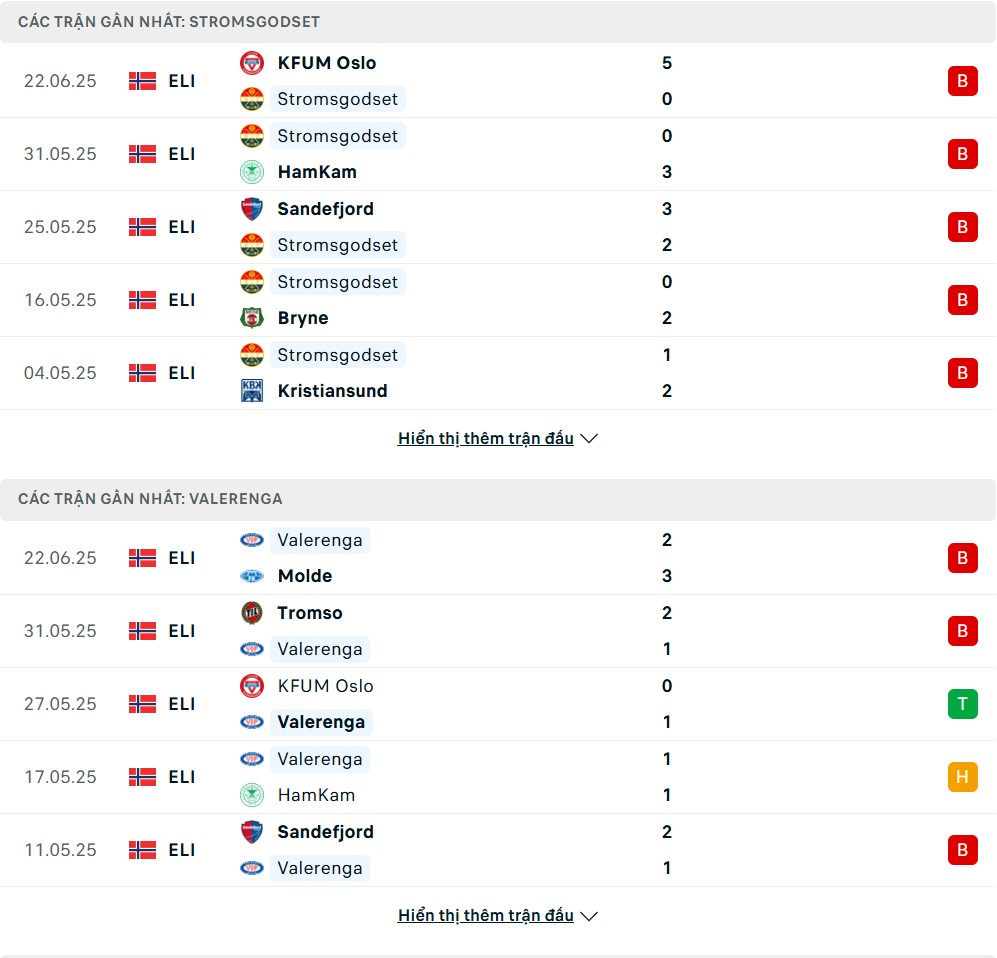Image resolution: width=997 pixels, height=958 pixels.
Task: Click the Sandefjord crest in the 25.05.25 match
Action: [252, 209]
